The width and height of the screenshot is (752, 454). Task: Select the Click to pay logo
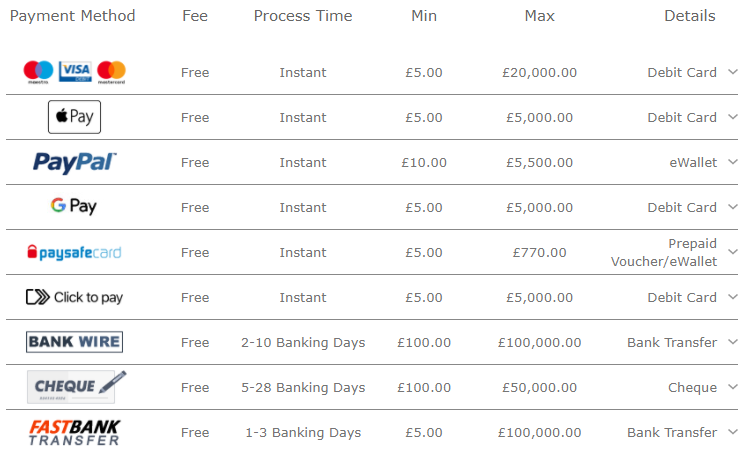coord(74,297)
